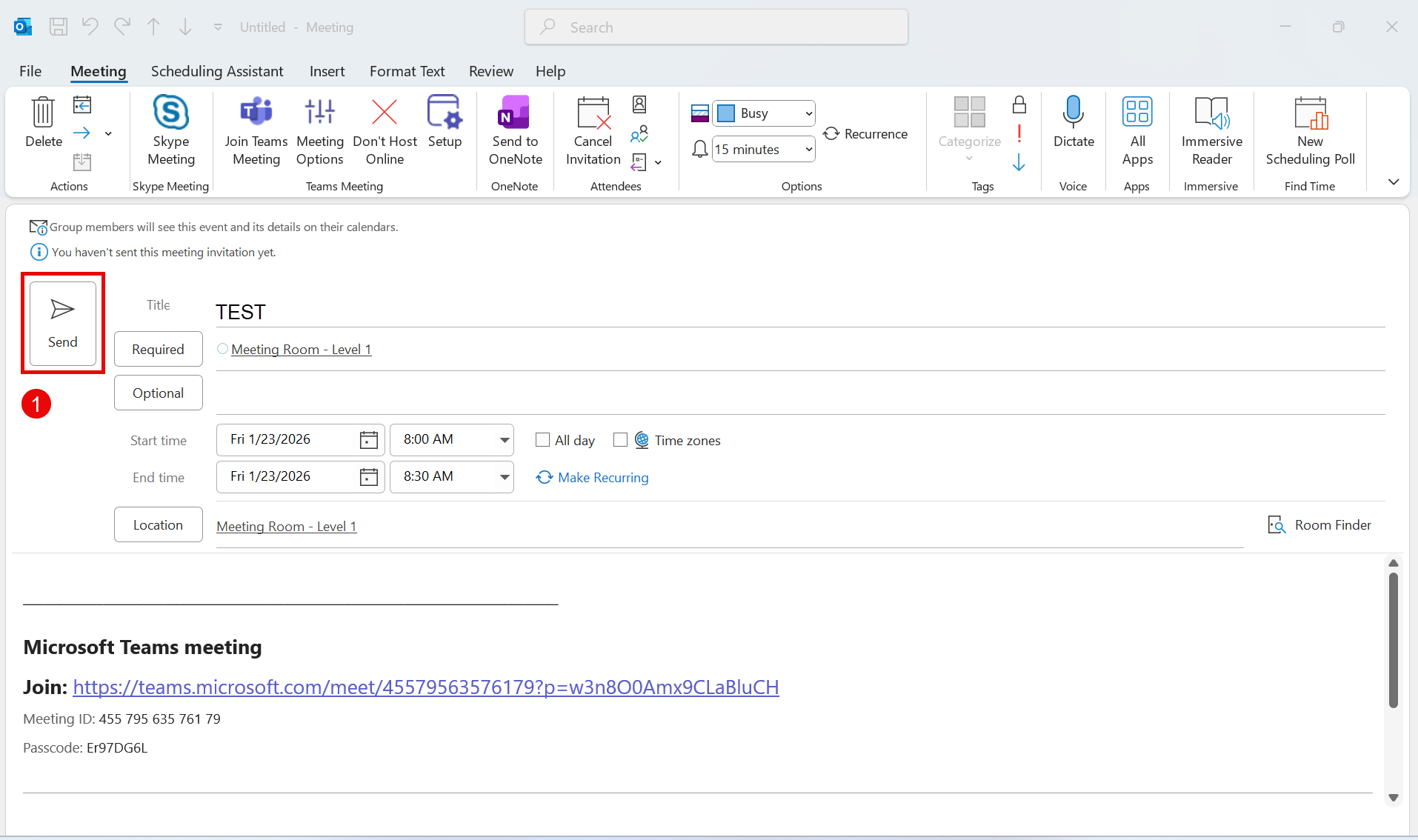This screenshot has width=1418, height=840.
Task: Start Dictate microphone tool
Action: (x=1073, y=113)
